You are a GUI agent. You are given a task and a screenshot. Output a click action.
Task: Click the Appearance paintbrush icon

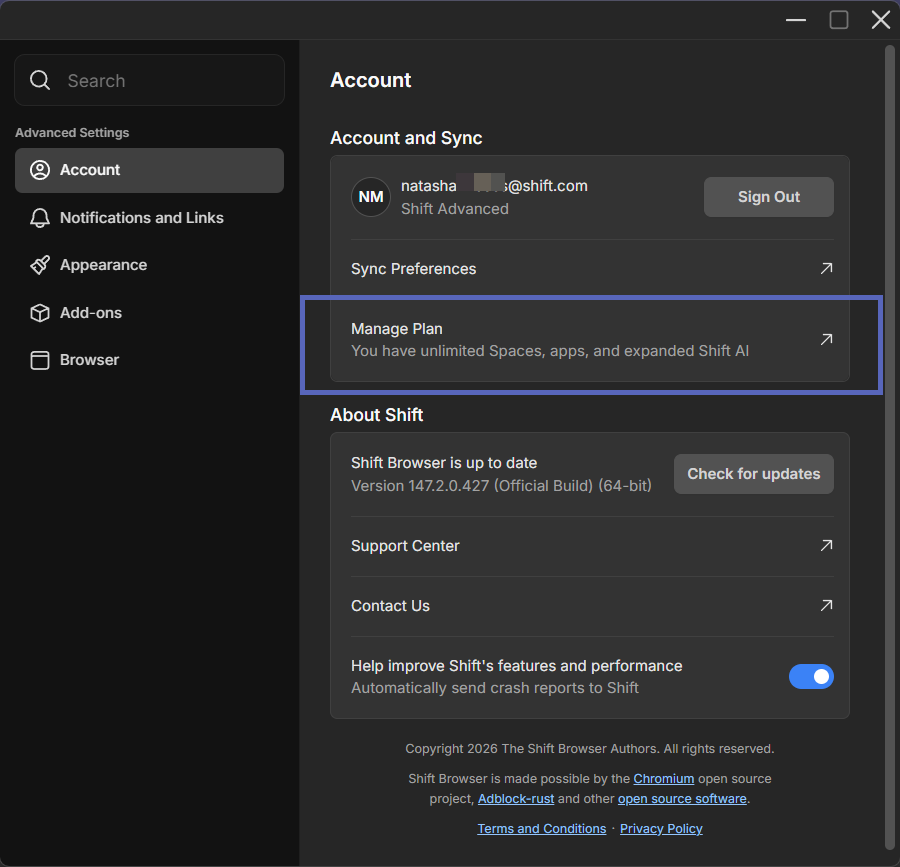point(40,265)
